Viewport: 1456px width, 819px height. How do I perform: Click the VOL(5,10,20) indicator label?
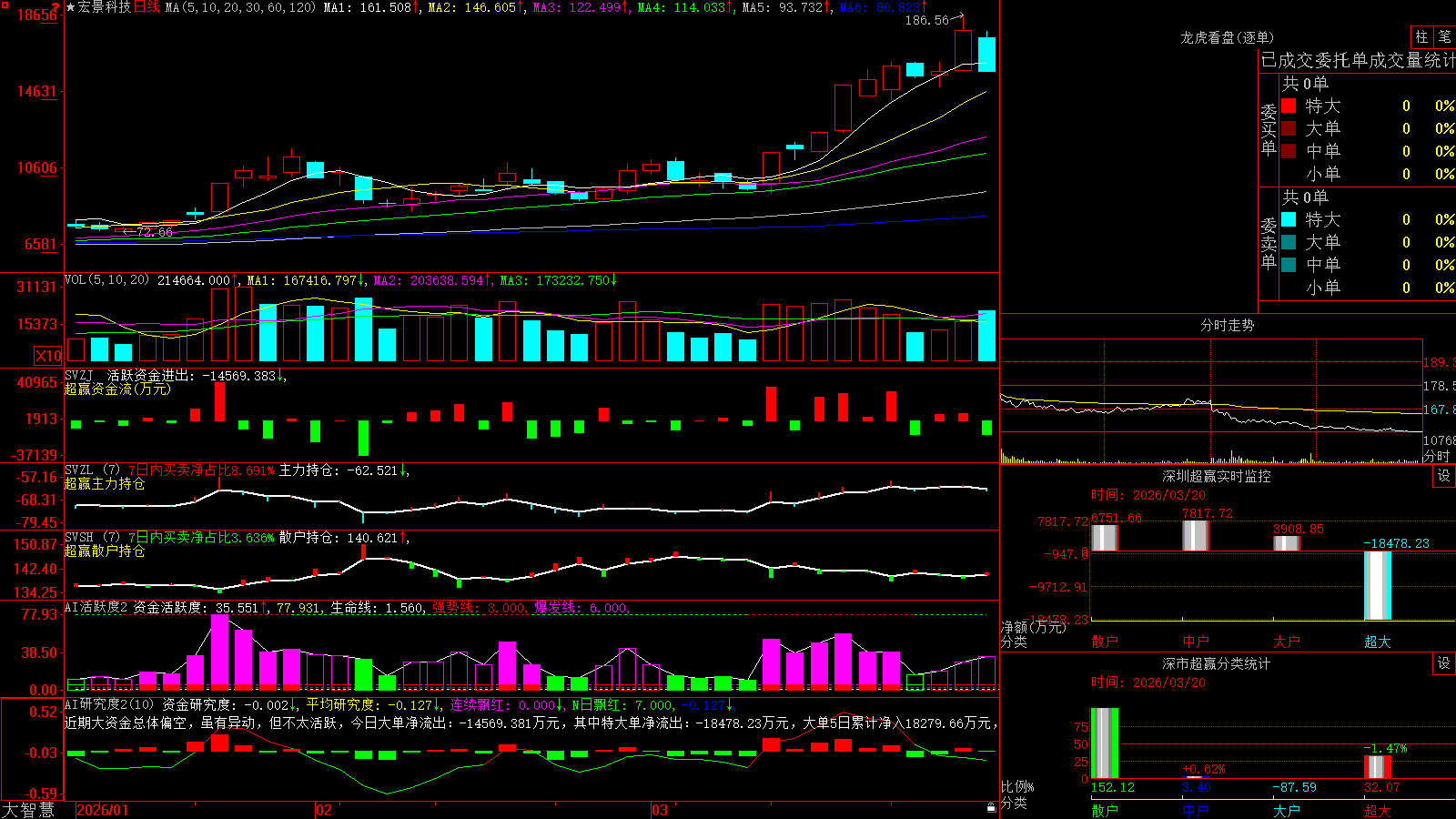tap(107, 280)
